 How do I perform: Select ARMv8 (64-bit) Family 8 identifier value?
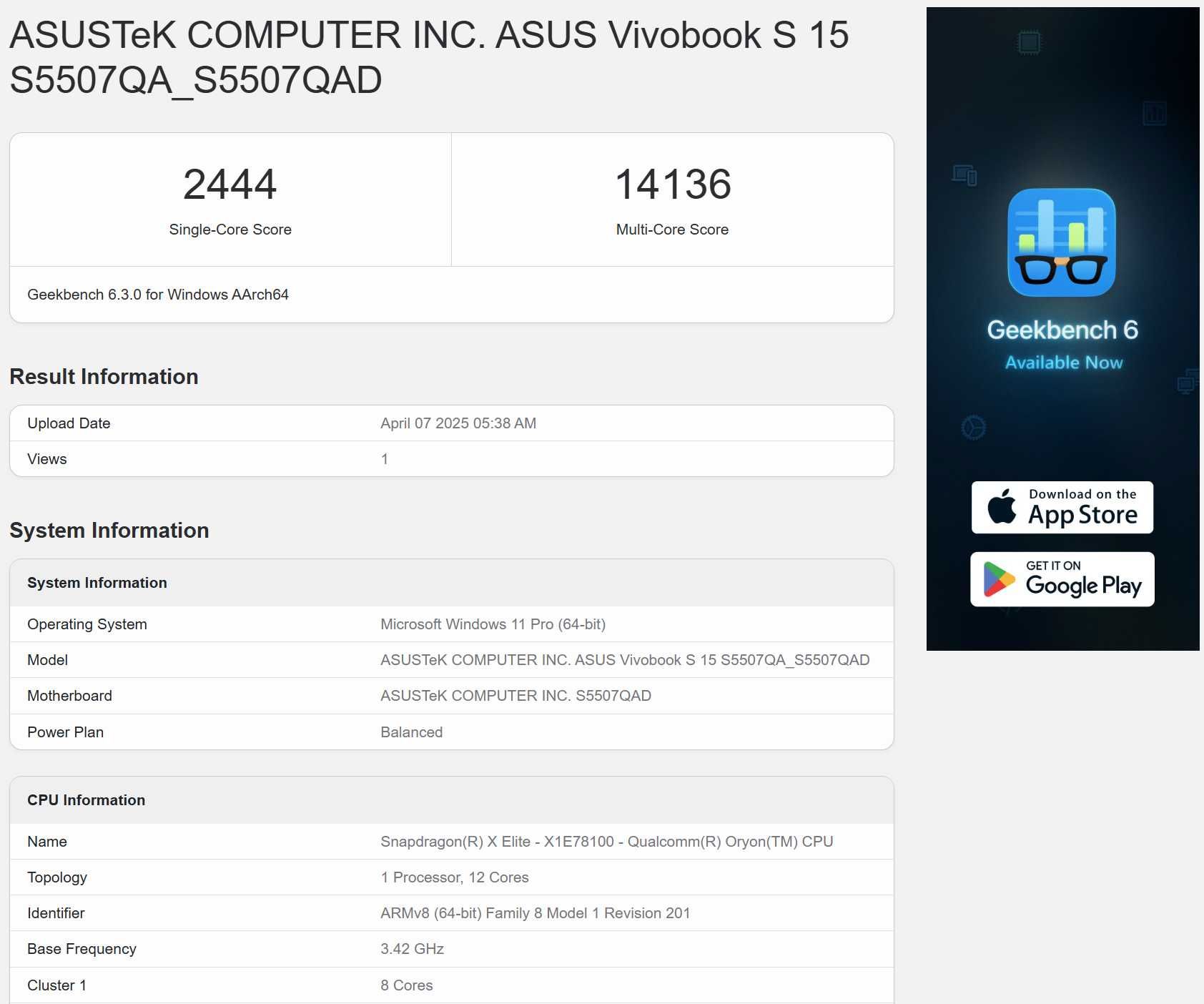[x=536, y=913]
